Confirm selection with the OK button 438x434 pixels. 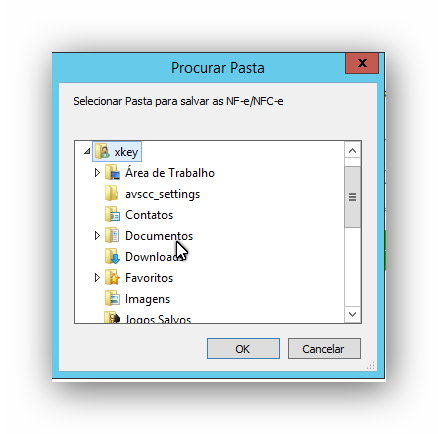coord(243,349)
